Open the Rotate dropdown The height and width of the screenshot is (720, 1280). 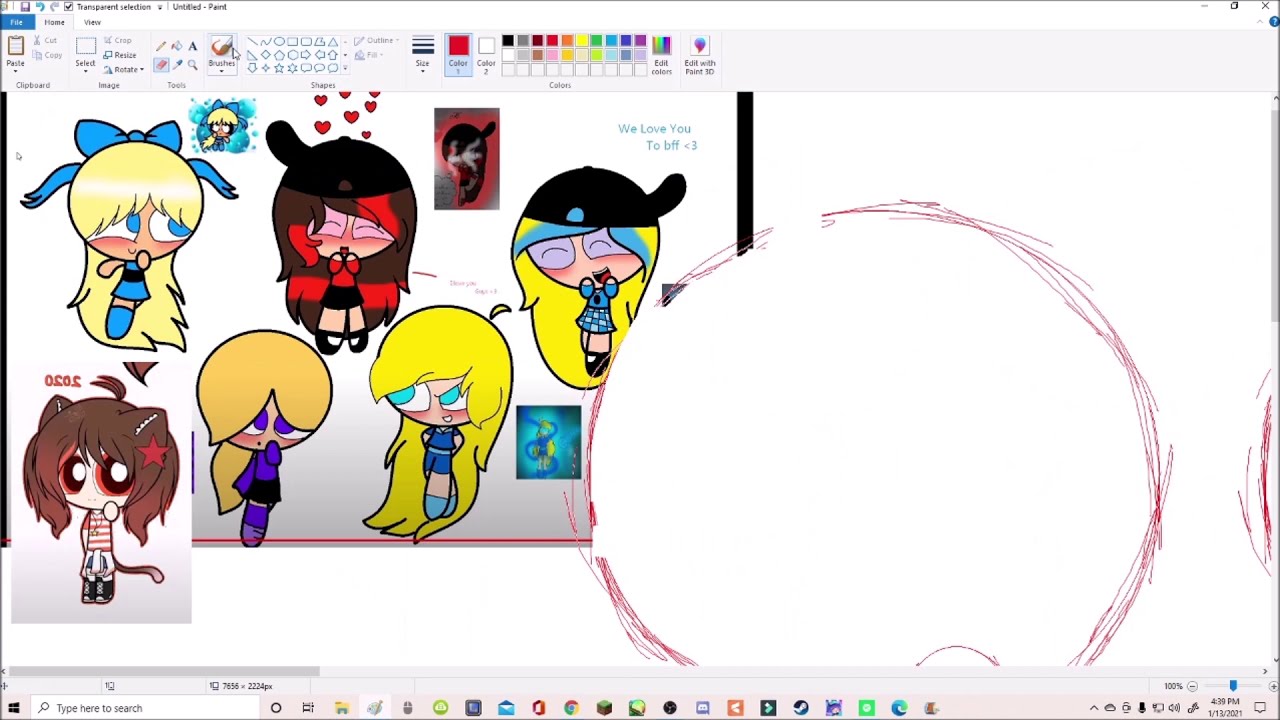pos(125,69)
